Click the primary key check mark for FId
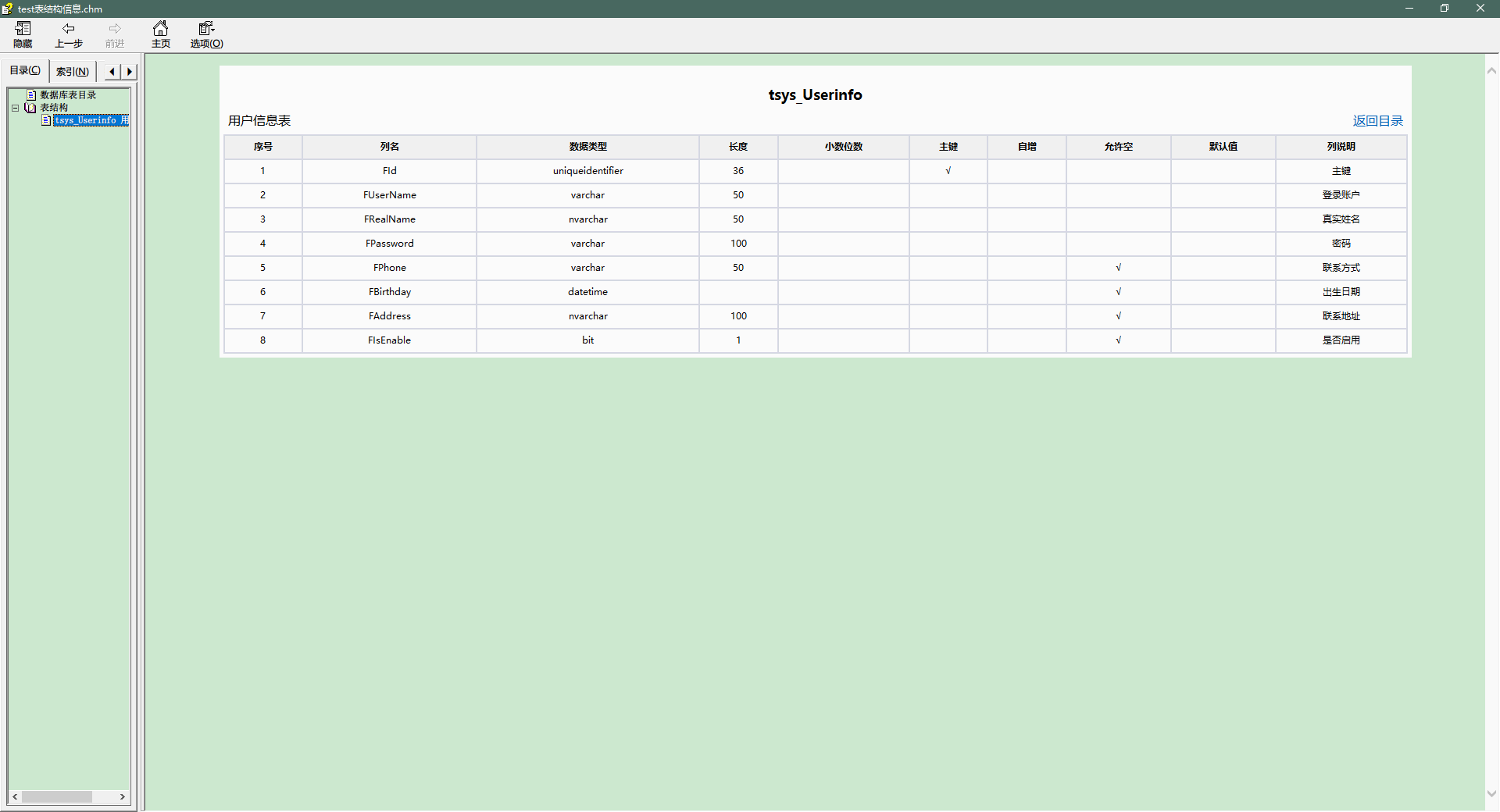The width and height of the screenshot is (1500, 812). [948, 171]
